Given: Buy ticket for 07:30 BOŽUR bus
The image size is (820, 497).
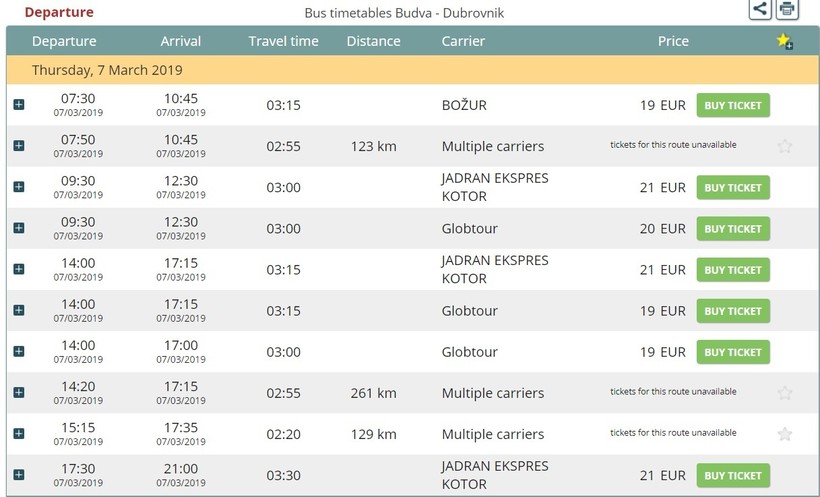Looking at the screenshot, I should pyautogui.click(x=733, y=105).
